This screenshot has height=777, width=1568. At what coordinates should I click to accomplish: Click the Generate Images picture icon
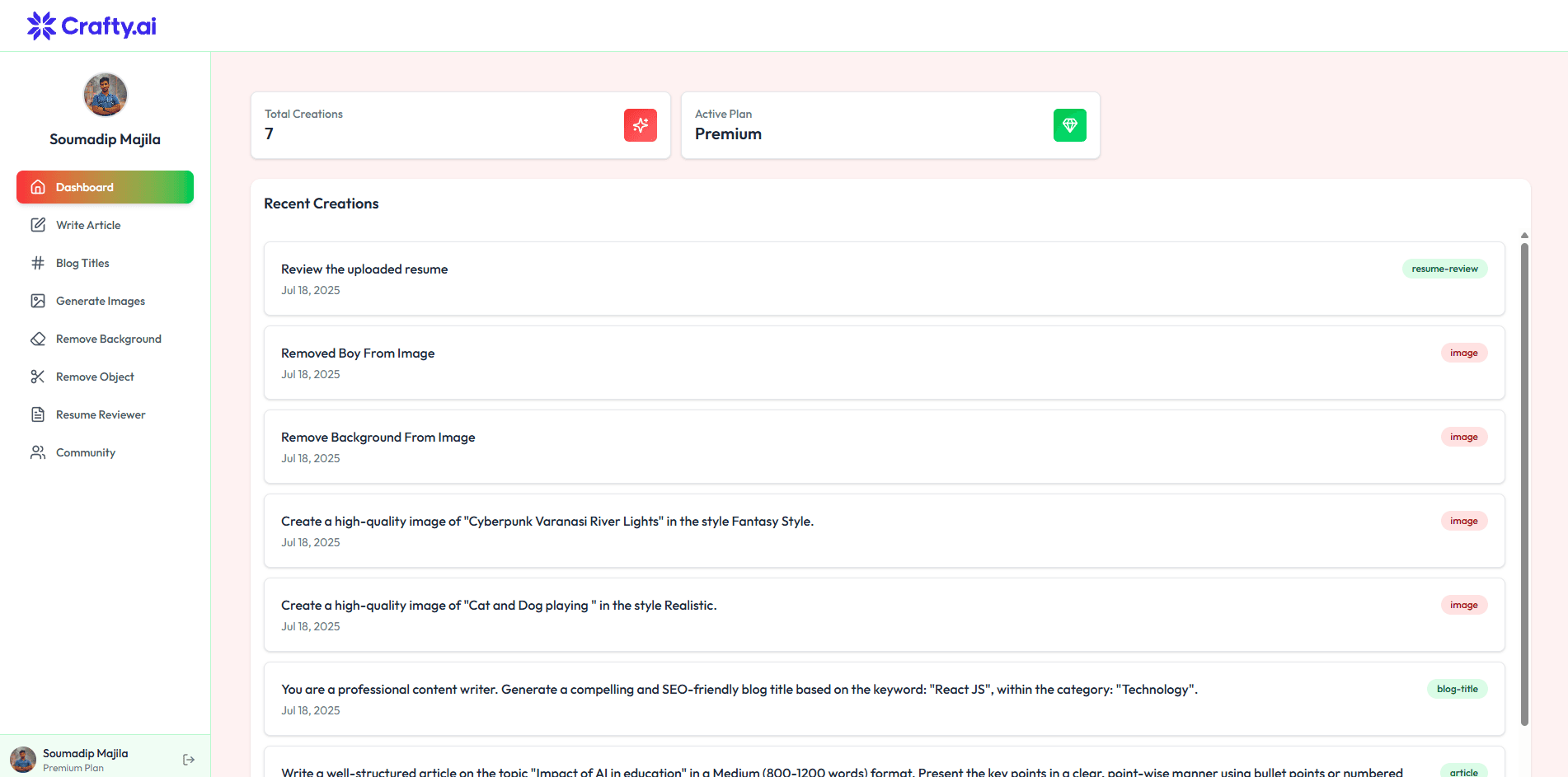pos(38,301)
